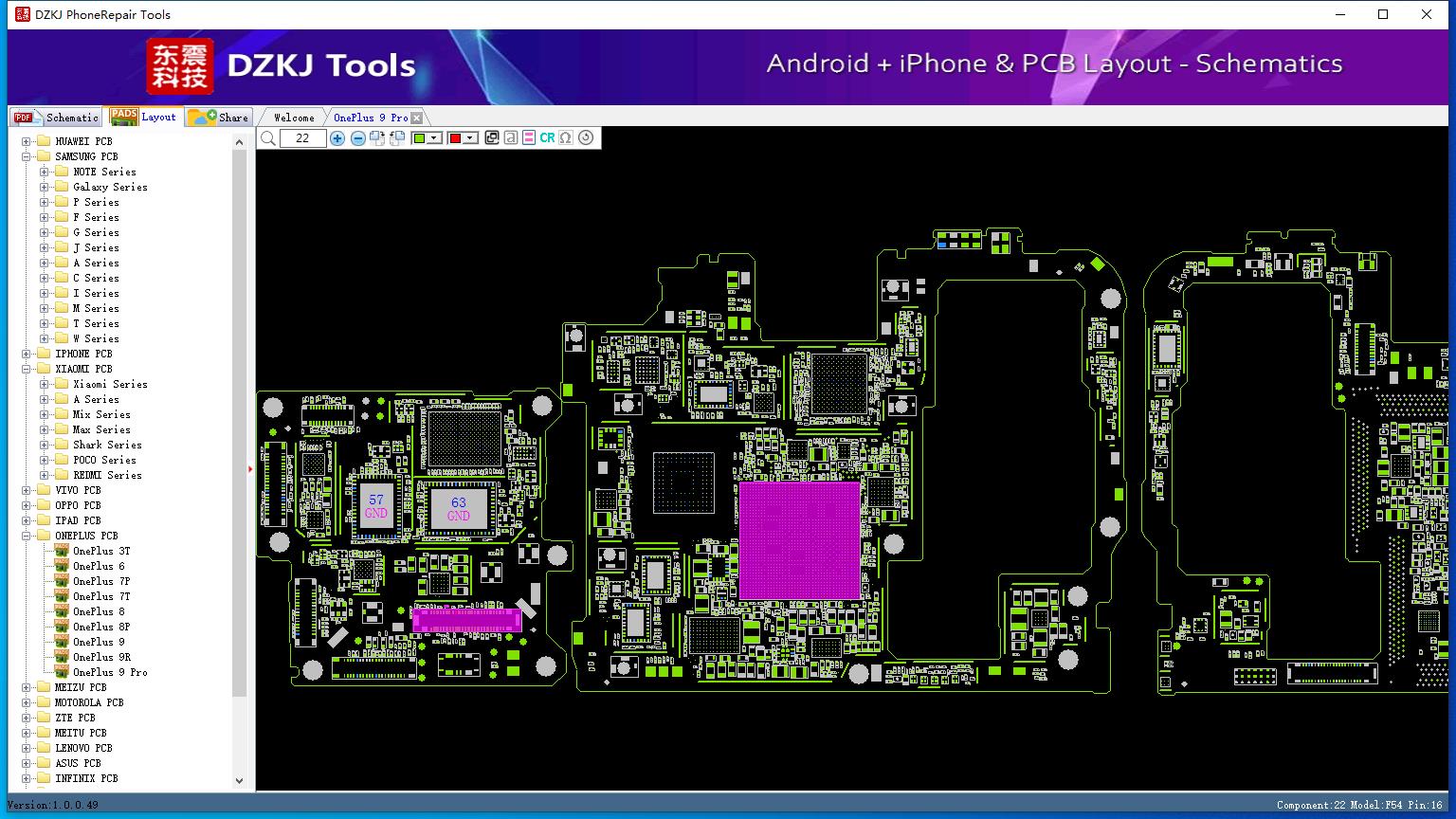Image resolution: width=1456 pixels, height=819 pixels.
Task: Collapse the ONEPLUS PCB tree node
Action: 26,536
